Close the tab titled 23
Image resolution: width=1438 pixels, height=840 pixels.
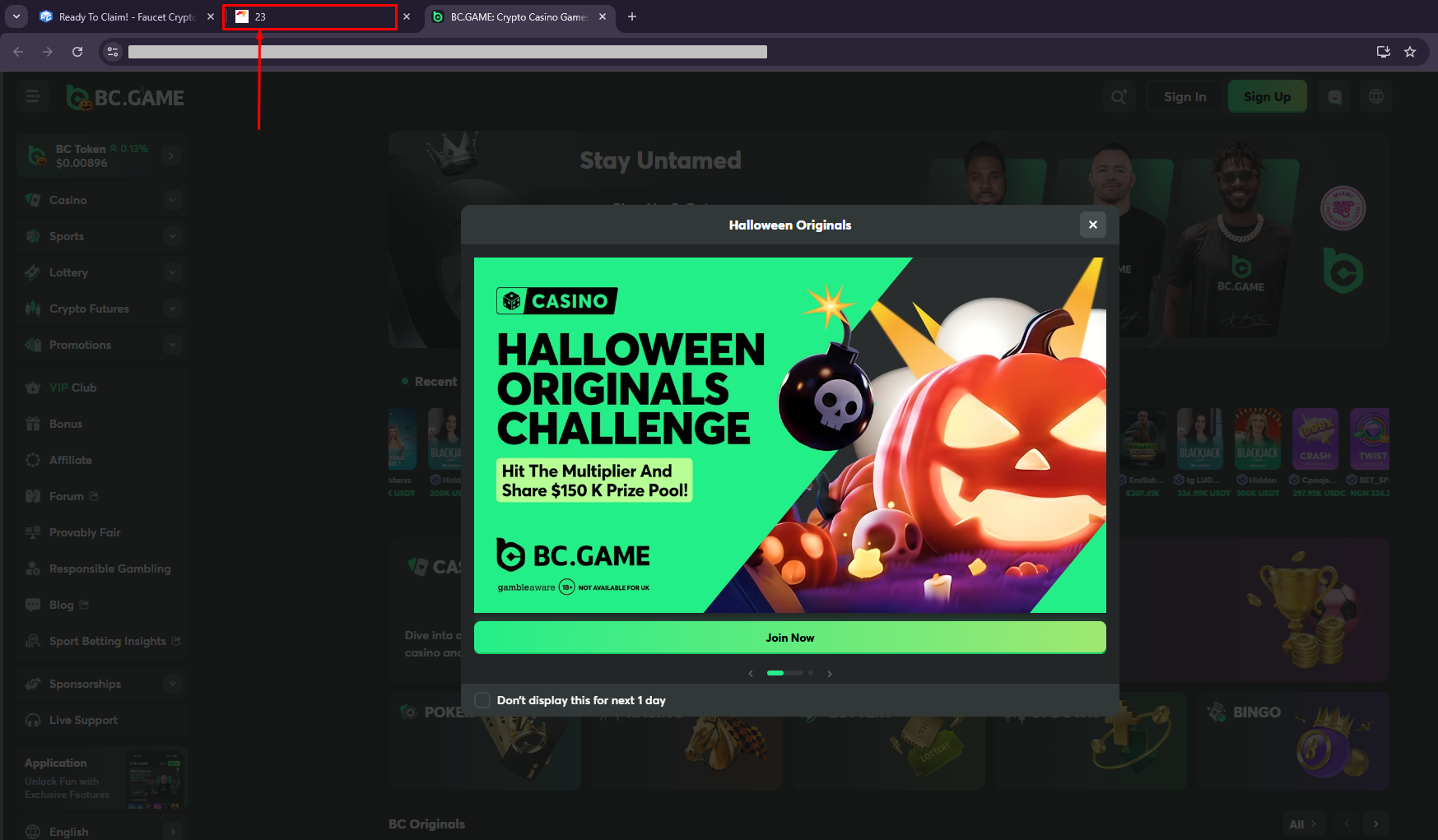pyautogui.click(x=407, y=16)
